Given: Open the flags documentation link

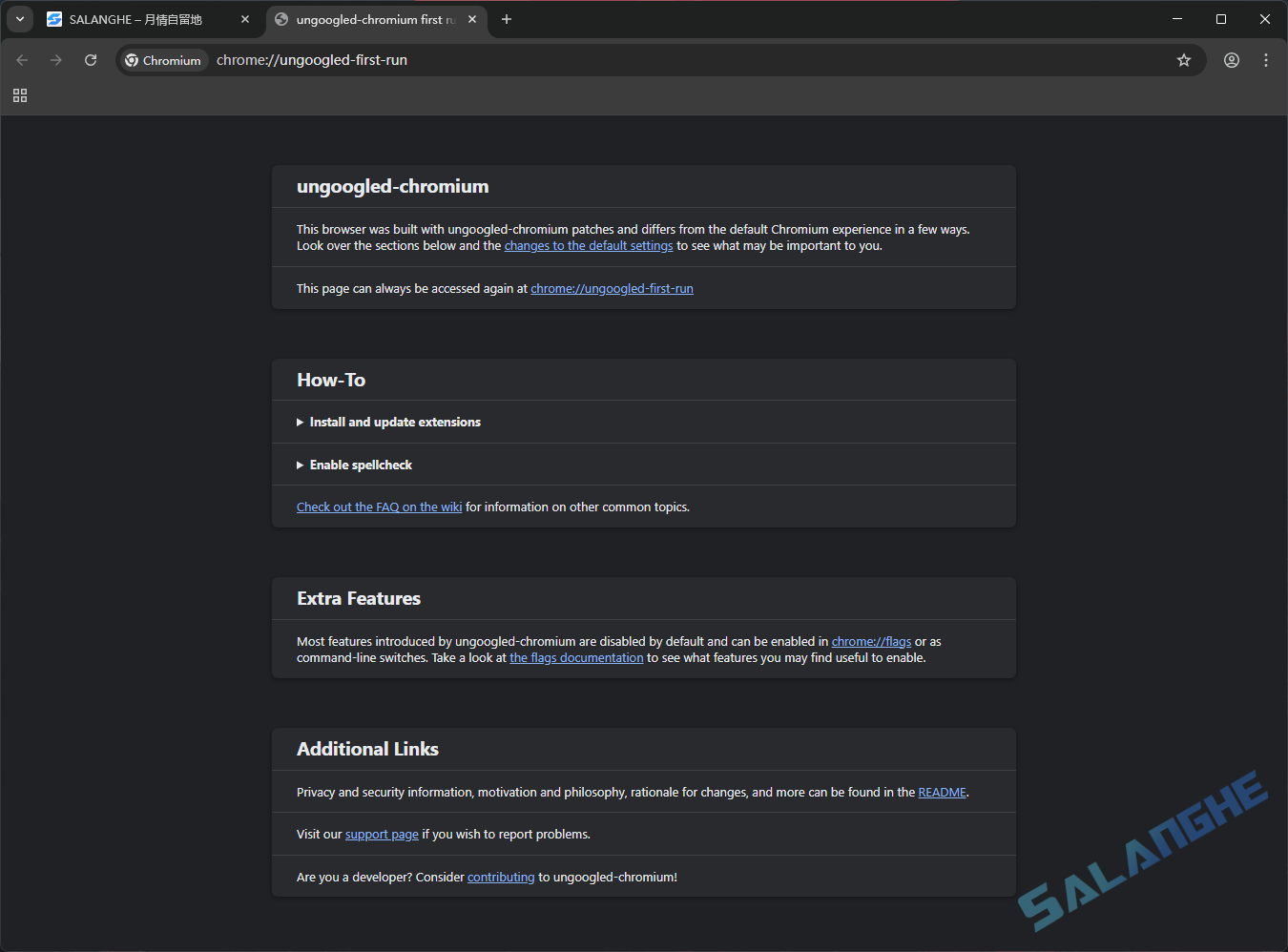Looking at the screenshot, I should pos(576,657).
